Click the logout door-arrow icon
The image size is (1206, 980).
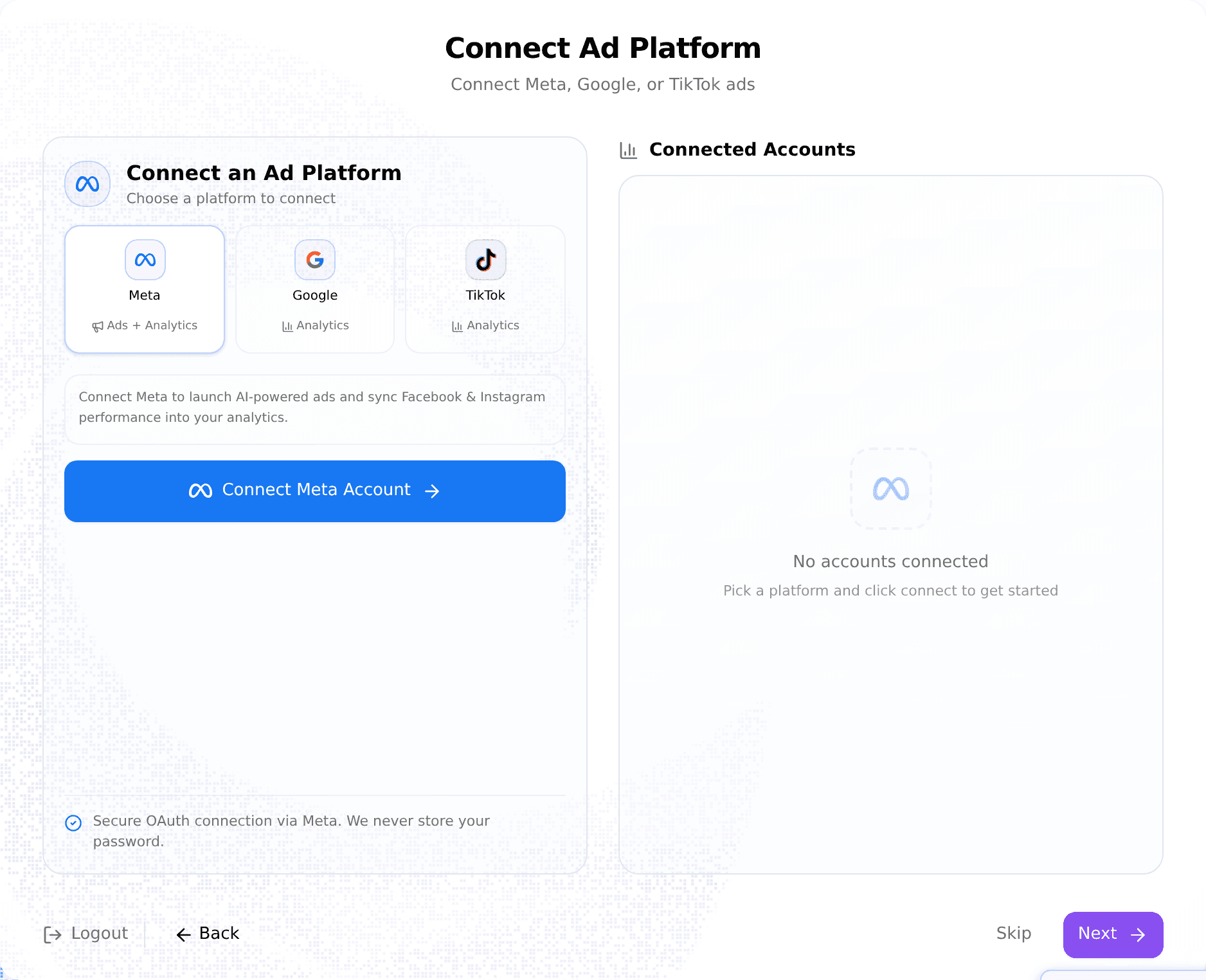pos(53,935)
